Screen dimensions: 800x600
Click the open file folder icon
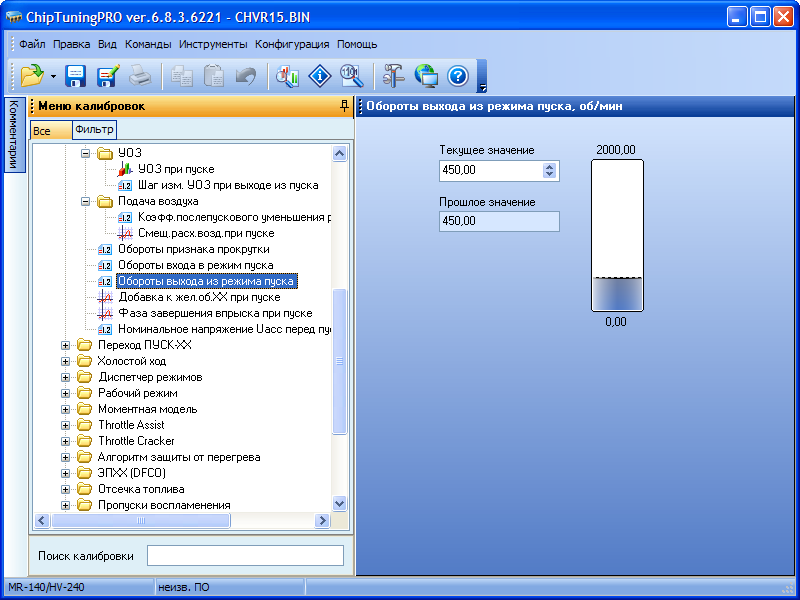(x=31, y=75)
